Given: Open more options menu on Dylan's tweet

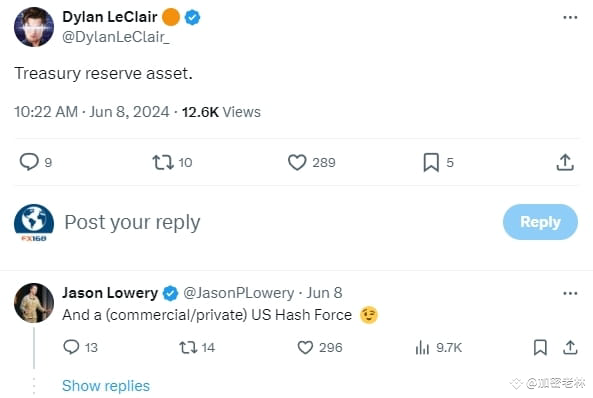Looking at the screenshot, I should (x=570, y=17).
